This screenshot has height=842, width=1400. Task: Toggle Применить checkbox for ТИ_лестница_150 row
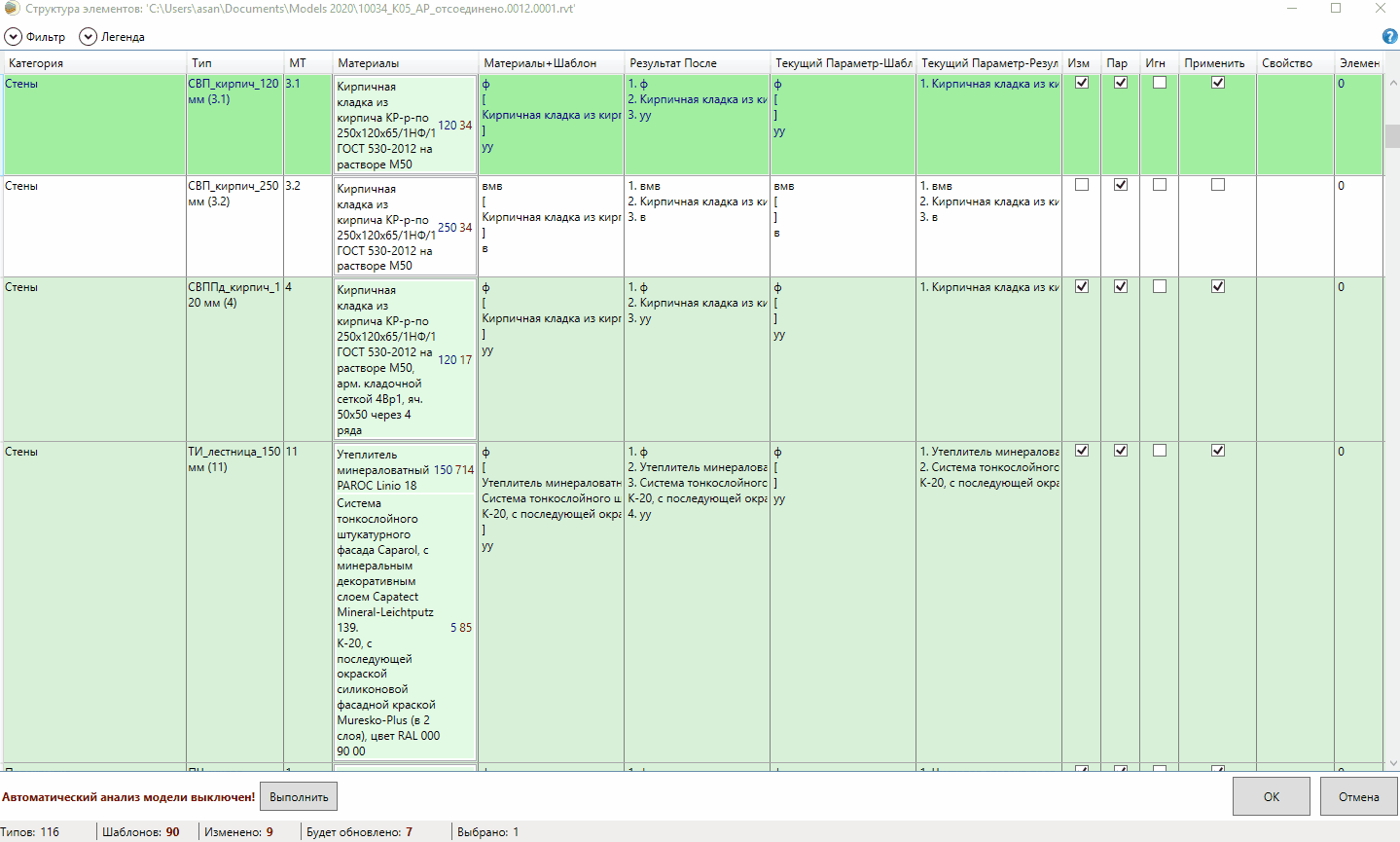(x=1218, y=451)
